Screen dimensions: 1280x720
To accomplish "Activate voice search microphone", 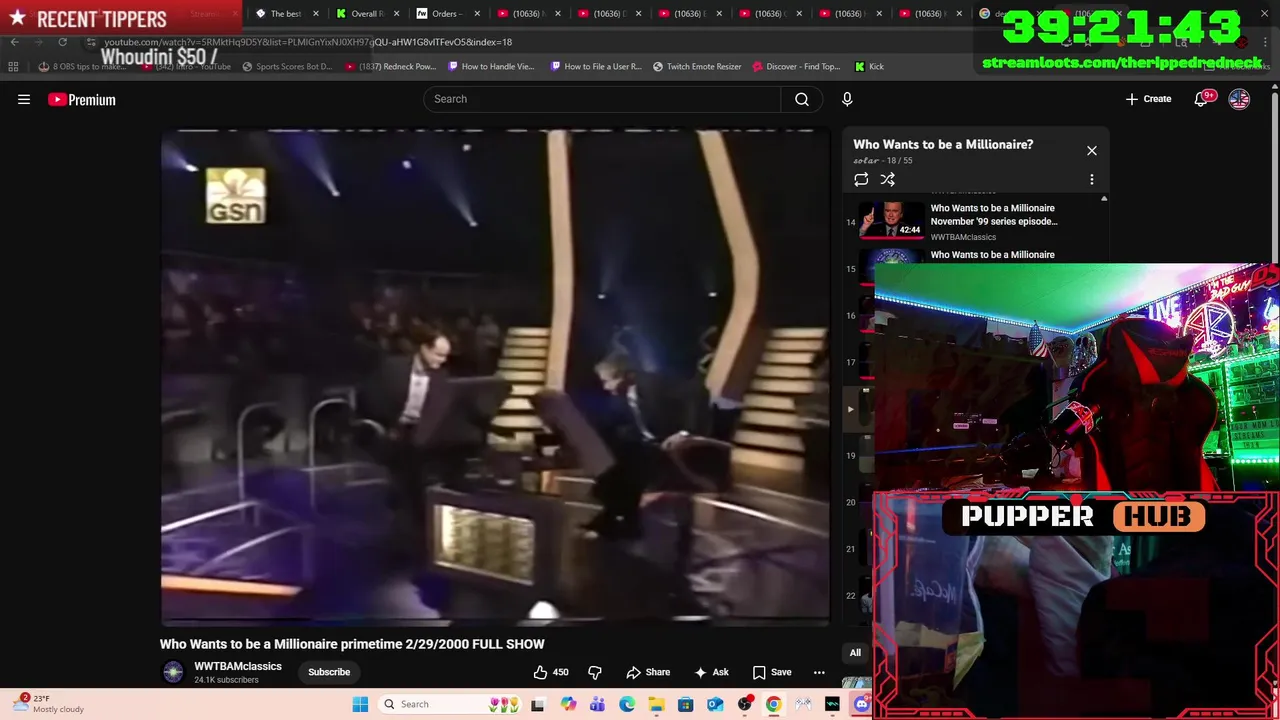I will pos(847,99).
